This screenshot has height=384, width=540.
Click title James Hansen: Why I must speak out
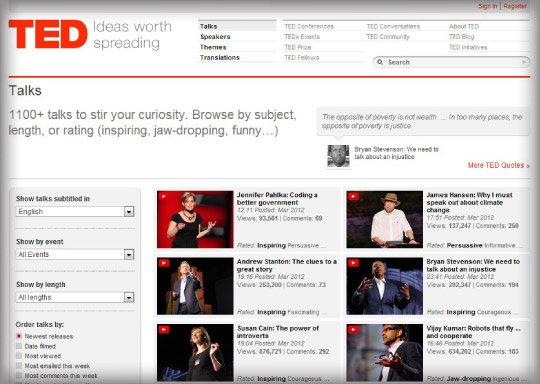click(x=469, y=203)
